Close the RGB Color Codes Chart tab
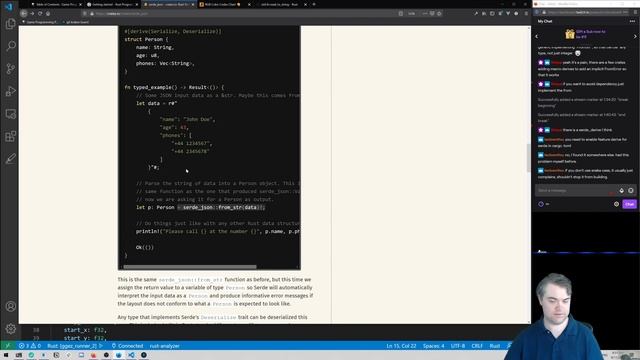 [249, 4]
